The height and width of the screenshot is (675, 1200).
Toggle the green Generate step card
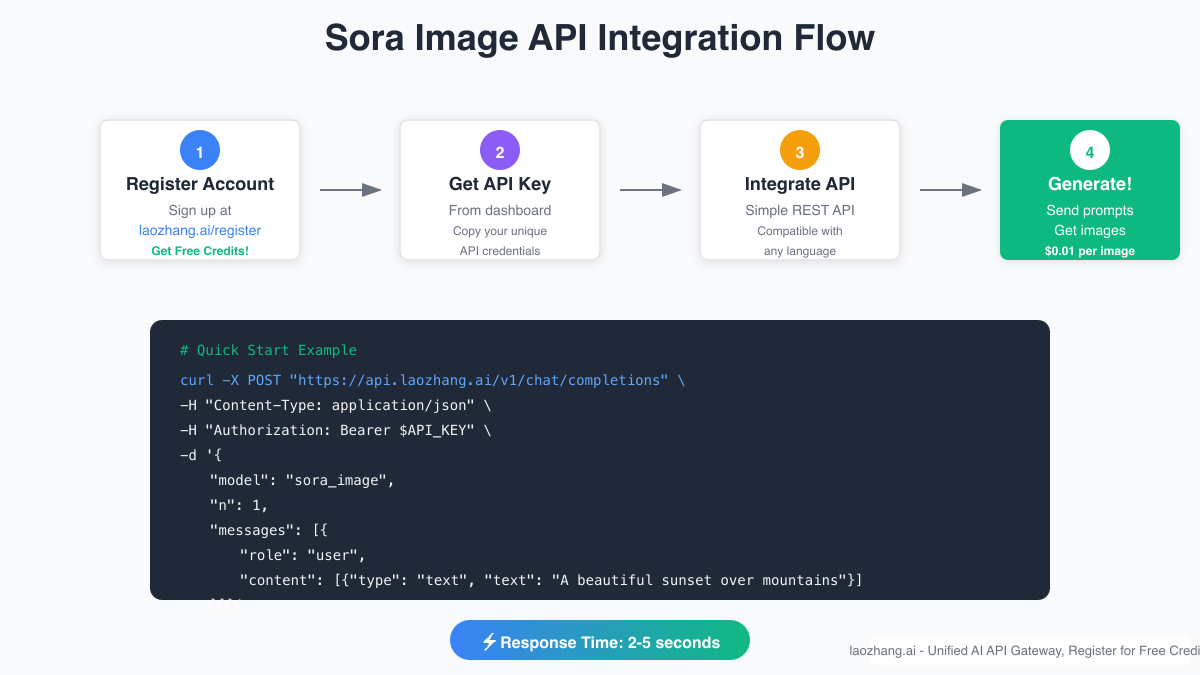point(1090,190)
